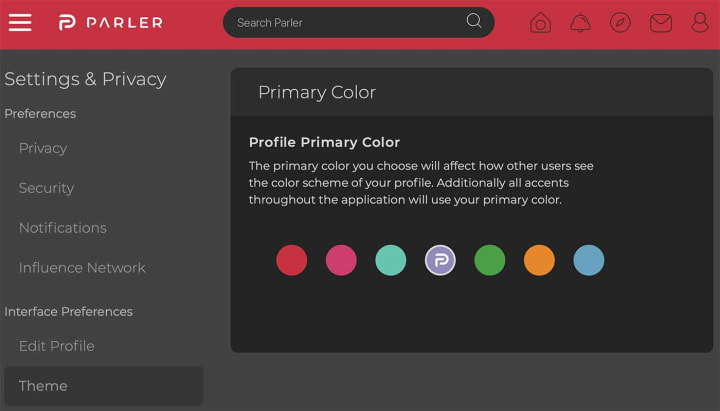Viewport: 720px width, 411px height.
Task: Choose the pink primary color
Action: click(x=341, y=260)
